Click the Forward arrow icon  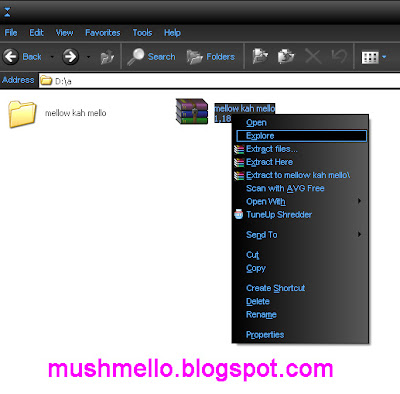coord(70,56)
